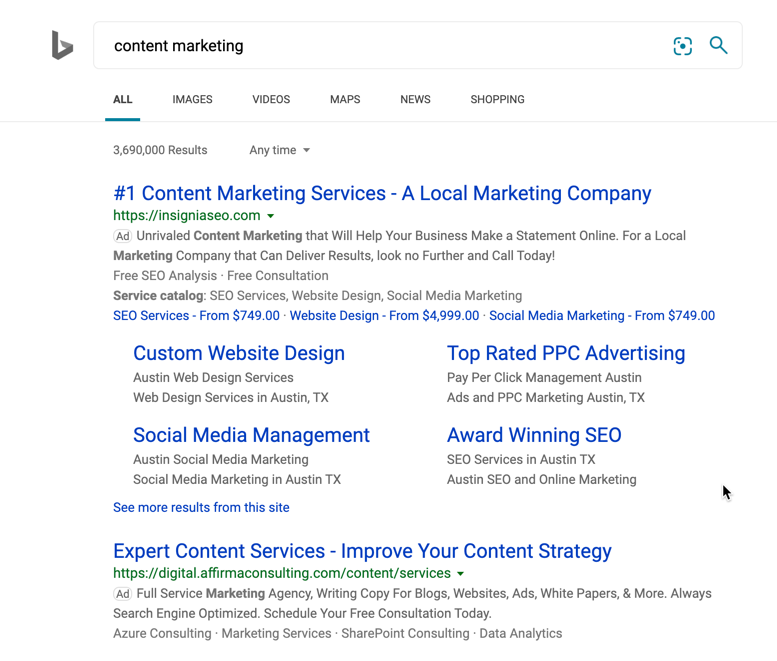This screenshot has height=661, width=777.
Task: Open 'Website Design - From $4,999.00' link
Action: (x=385, y=316)
